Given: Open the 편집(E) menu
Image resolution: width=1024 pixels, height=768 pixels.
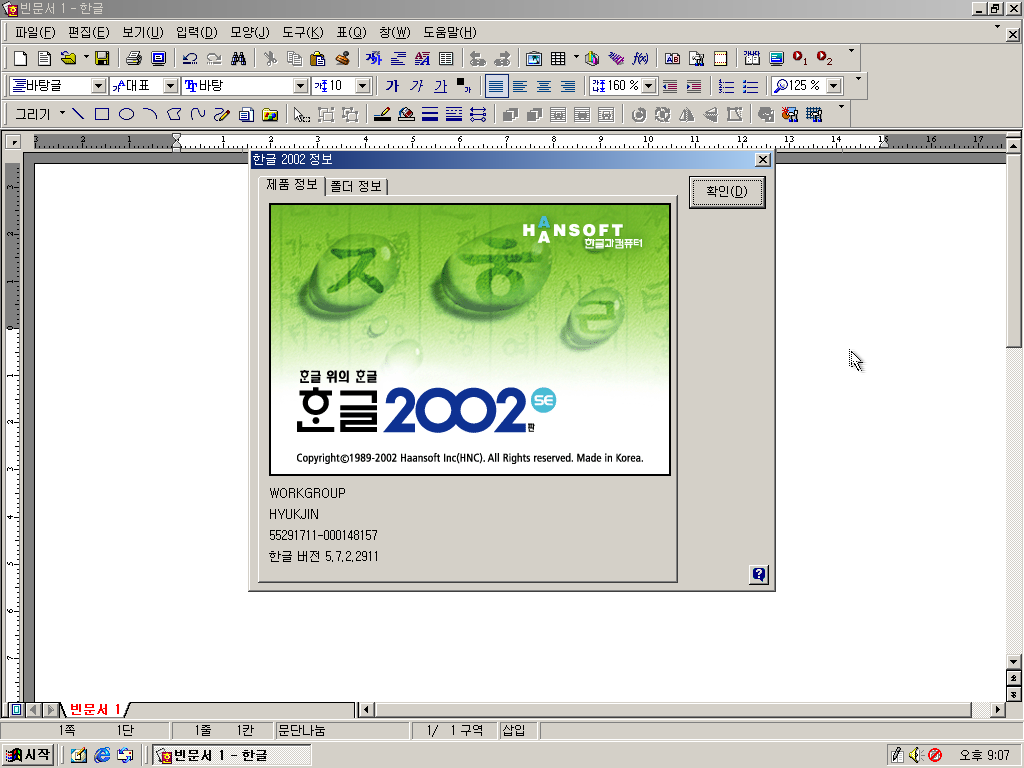Looking at the screenshot, I should (x=89, y=32).
